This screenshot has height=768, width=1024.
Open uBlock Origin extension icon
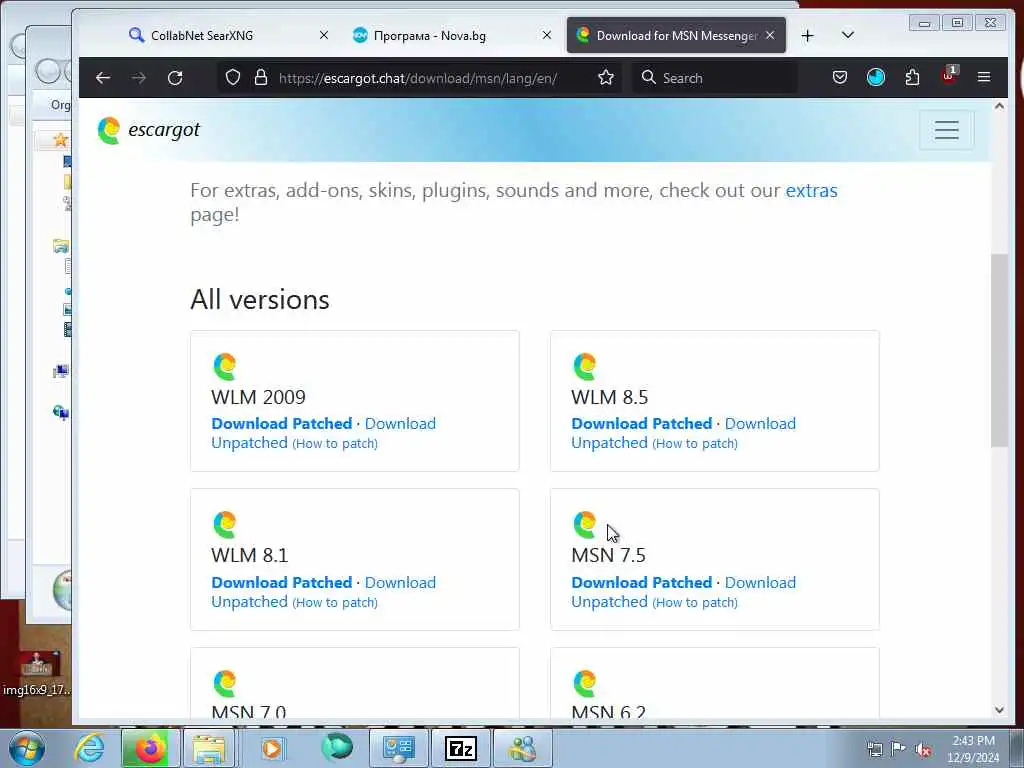tap(948, 76)
